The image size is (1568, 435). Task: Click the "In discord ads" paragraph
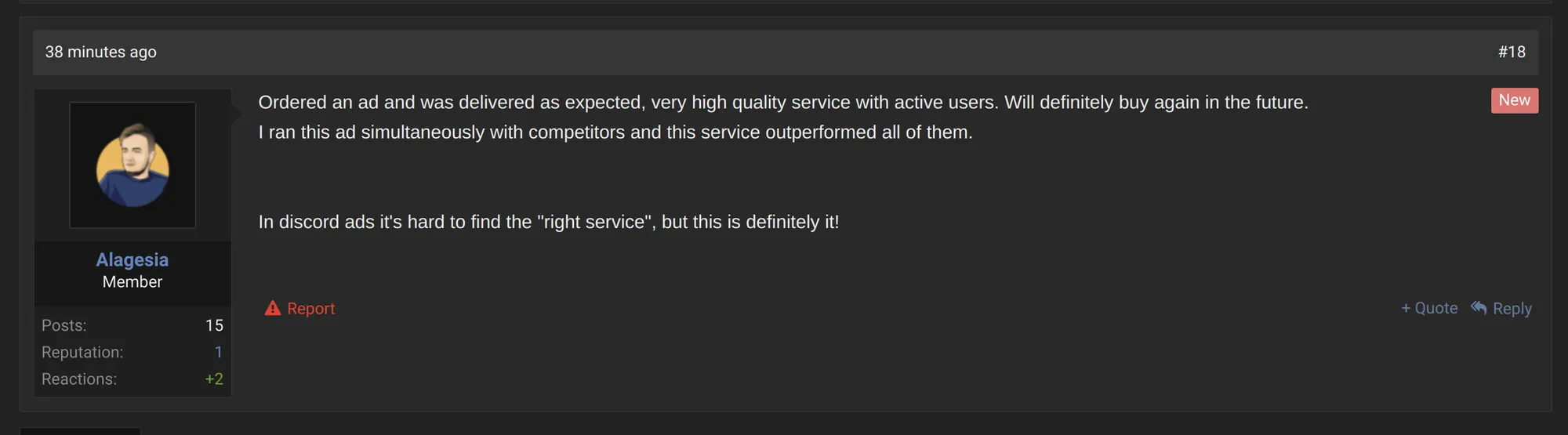548,222
